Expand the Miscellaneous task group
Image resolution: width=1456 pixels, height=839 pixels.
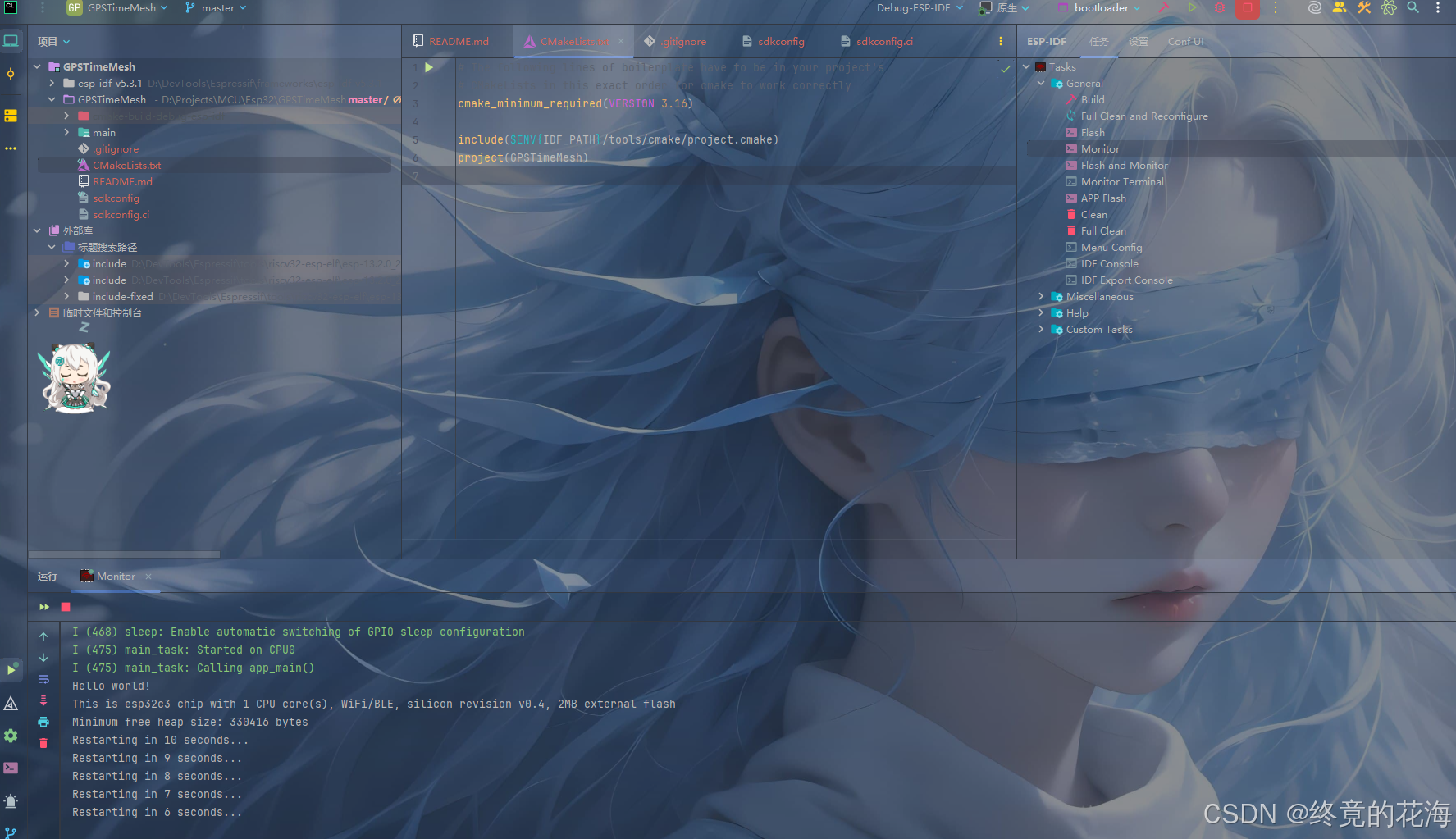tap(1041, 296)
